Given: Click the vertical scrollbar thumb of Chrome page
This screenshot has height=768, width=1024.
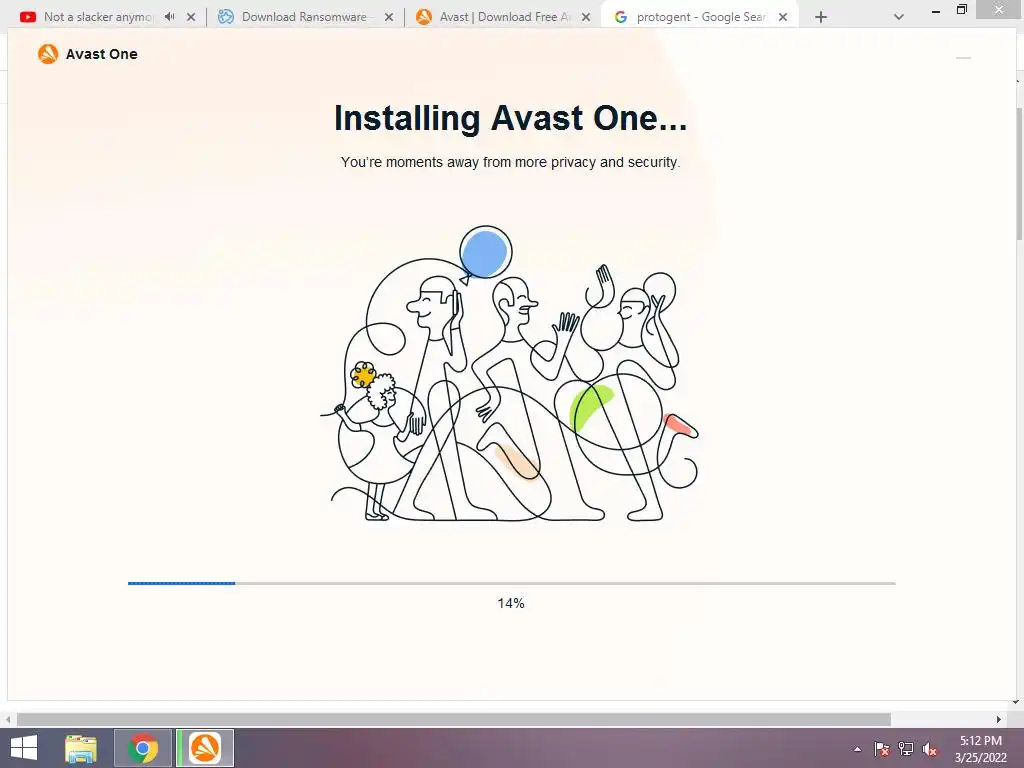Looking at the screenshot, I should tap(1019, 174).
